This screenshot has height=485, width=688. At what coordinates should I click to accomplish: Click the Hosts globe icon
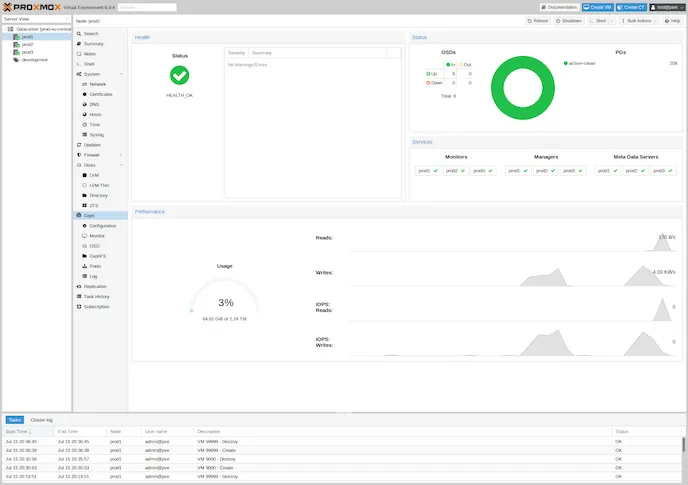tap(85, 115)
